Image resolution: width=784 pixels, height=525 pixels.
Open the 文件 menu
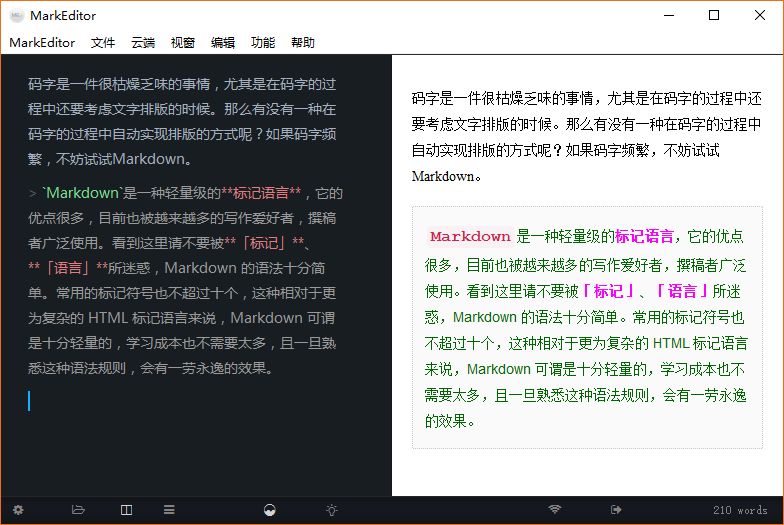(103, 42)
